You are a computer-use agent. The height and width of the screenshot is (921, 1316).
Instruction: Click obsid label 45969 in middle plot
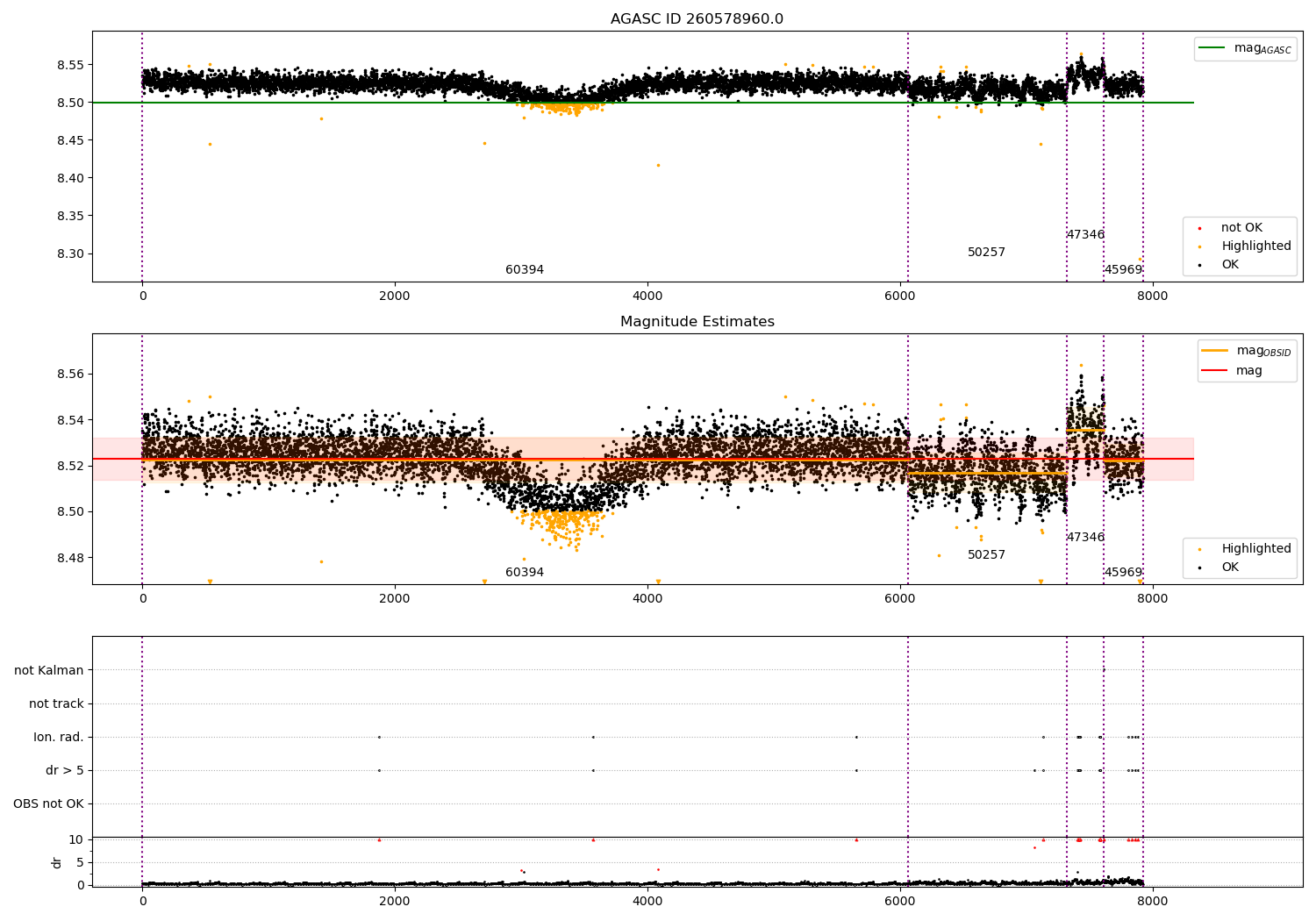click(1123, 573)
